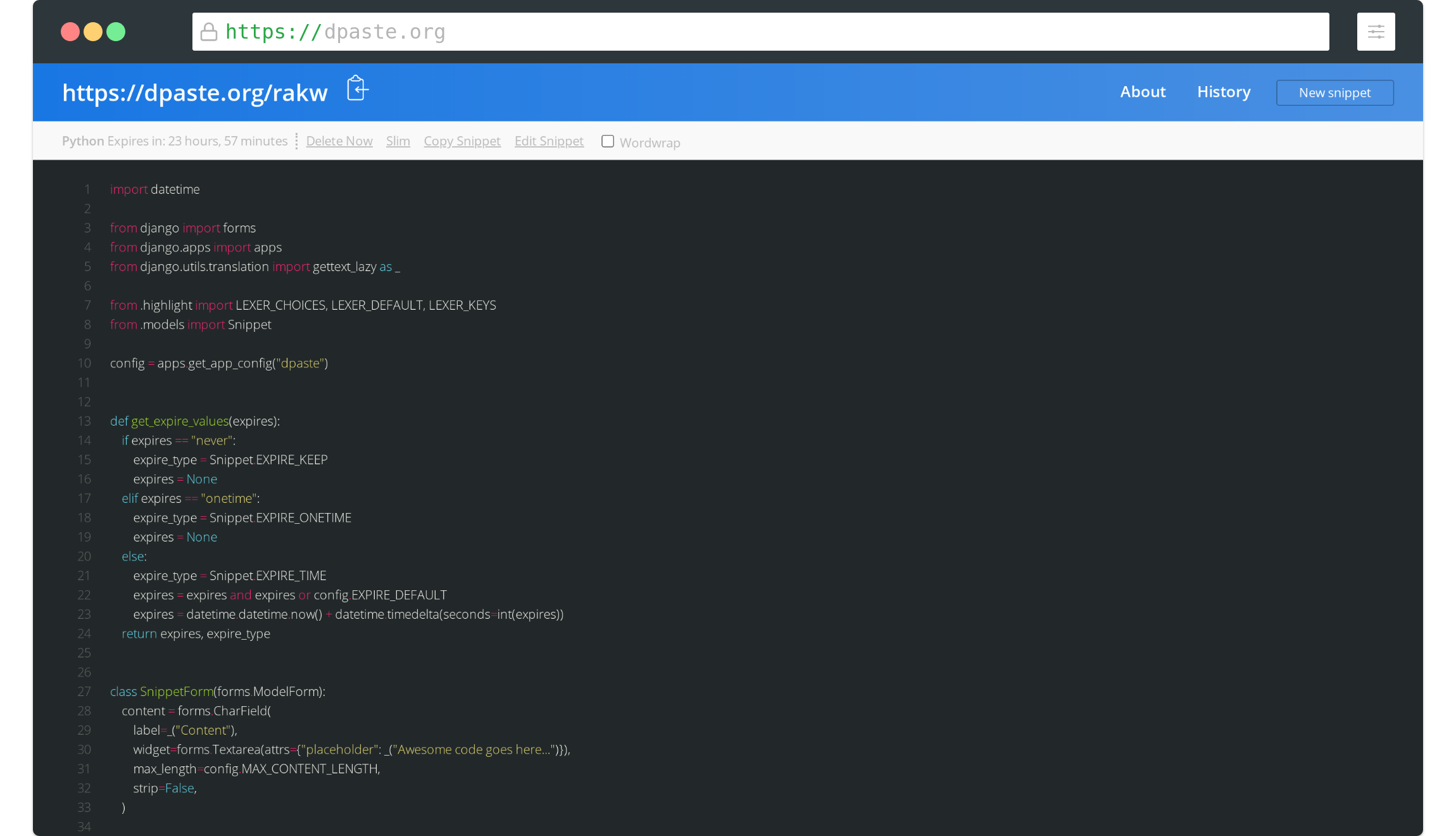The image size is (1456, 836).
Task: Click the gettext_lazy import line
Action: click(x=255, y=267)
